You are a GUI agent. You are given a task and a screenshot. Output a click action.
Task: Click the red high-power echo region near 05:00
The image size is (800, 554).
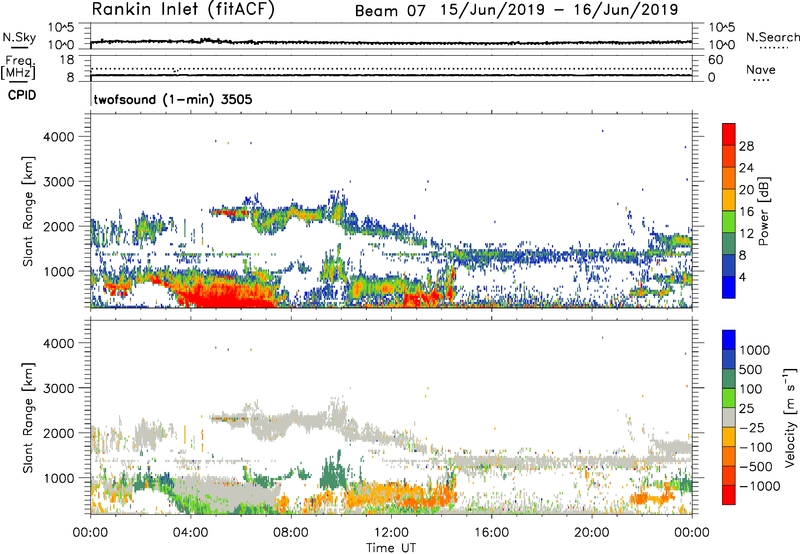pos(224,295)
